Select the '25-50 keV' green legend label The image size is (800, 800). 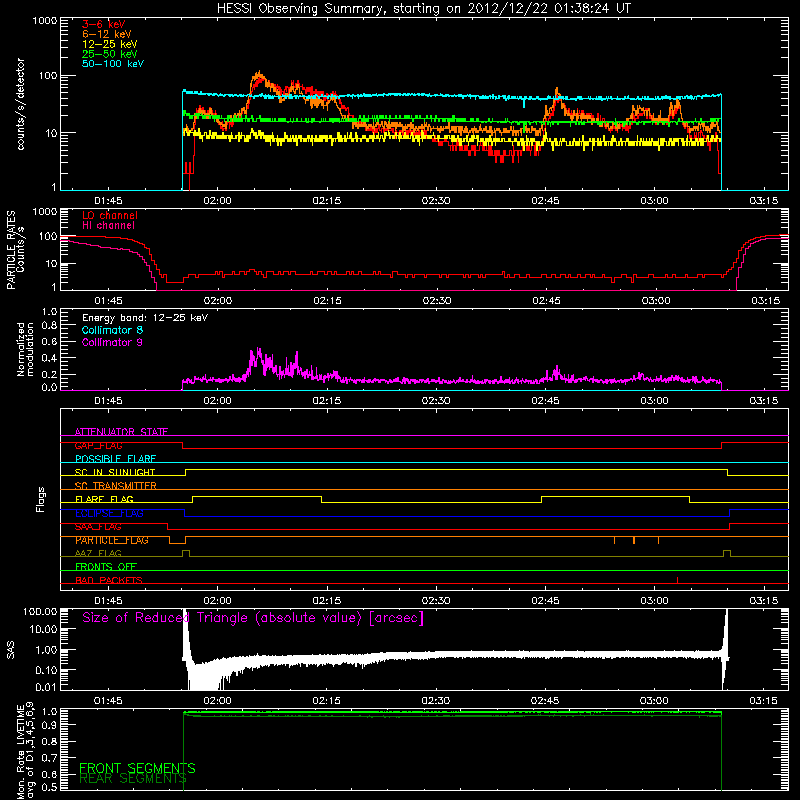[x=110, y=54]
